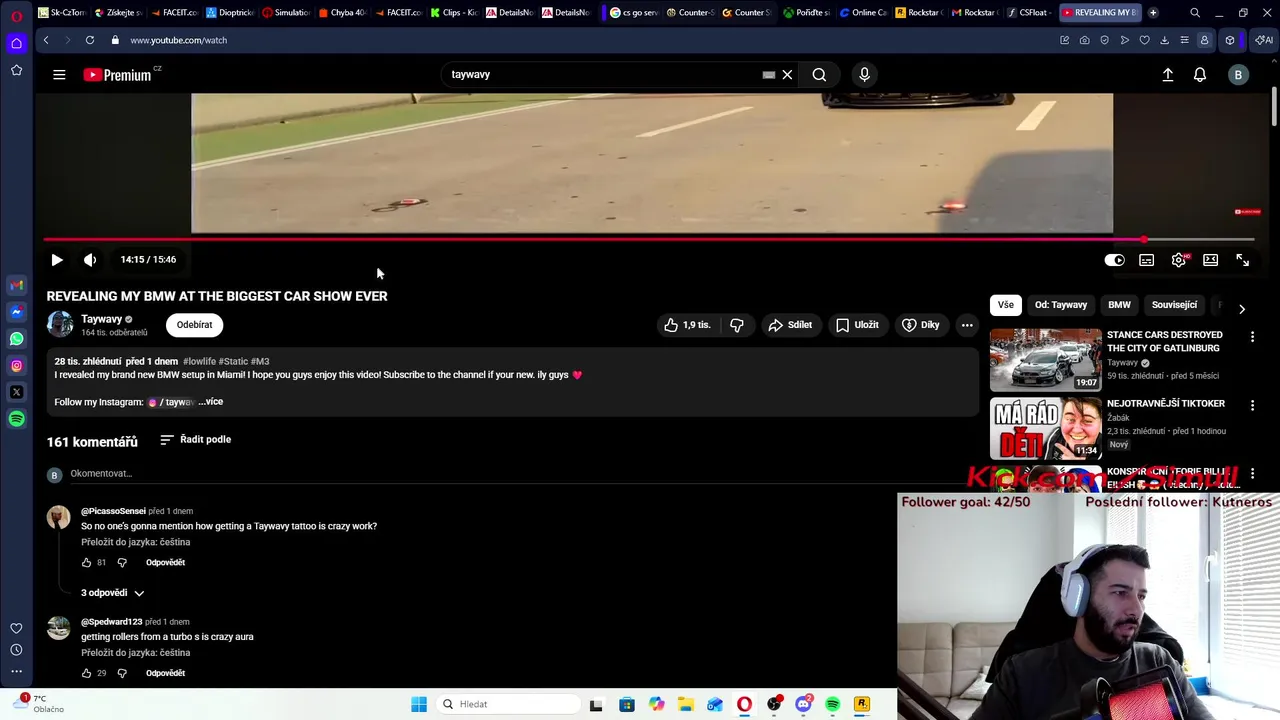This screenshot has height=720, width=1280.
Task: Dislike the @PicassoSensei comment
Action: [122, 563]
